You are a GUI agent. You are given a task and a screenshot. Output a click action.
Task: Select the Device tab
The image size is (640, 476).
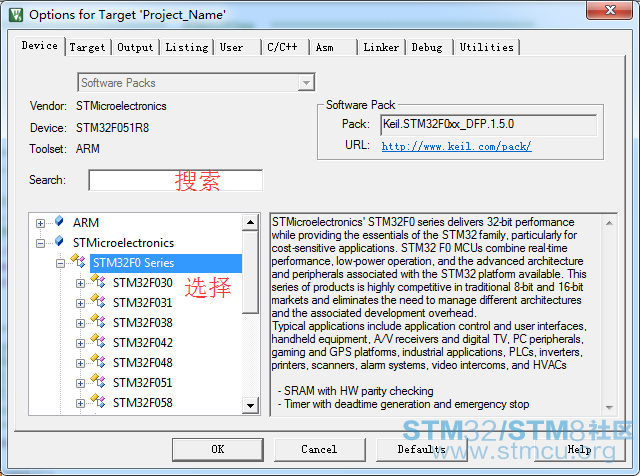pyautogui.click(x=40, y=46)
